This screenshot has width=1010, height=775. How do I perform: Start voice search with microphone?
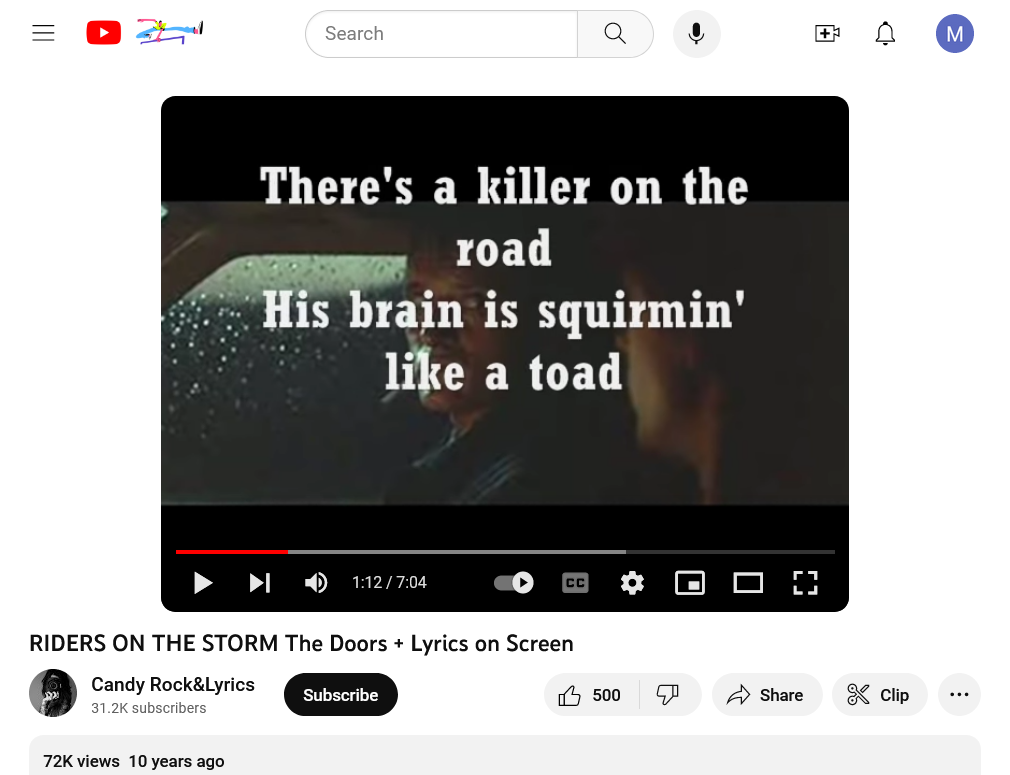tap(696, 33)
